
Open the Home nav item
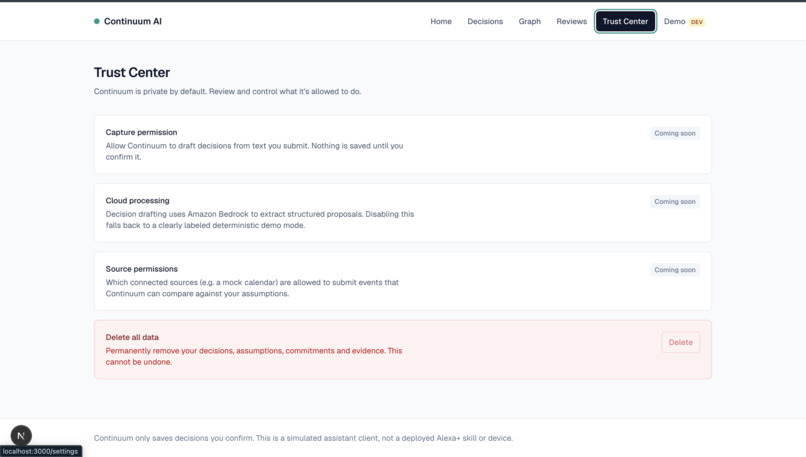[x=441, y=21]
